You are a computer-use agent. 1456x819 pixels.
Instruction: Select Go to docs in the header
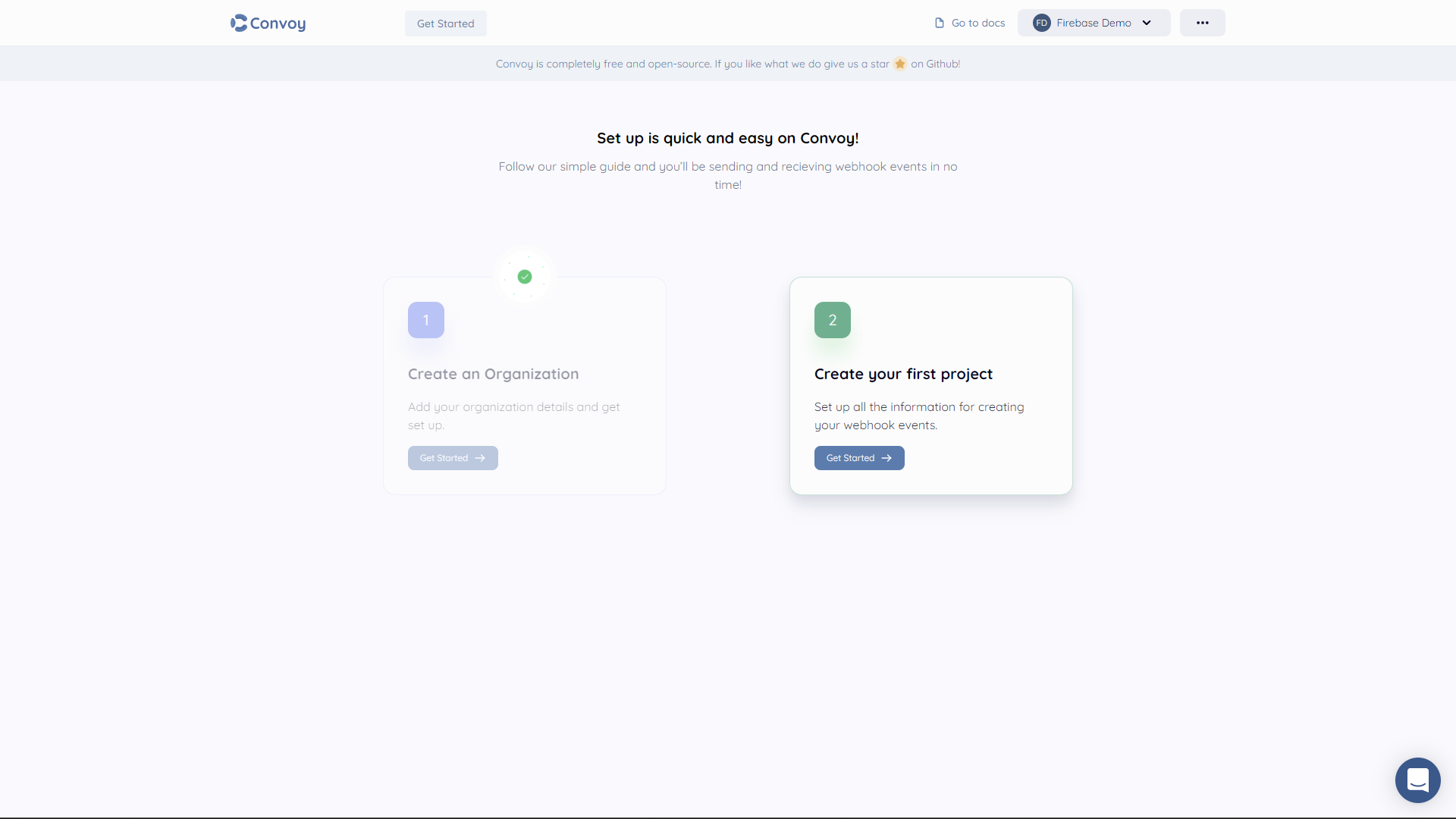(x=977, y=23)
